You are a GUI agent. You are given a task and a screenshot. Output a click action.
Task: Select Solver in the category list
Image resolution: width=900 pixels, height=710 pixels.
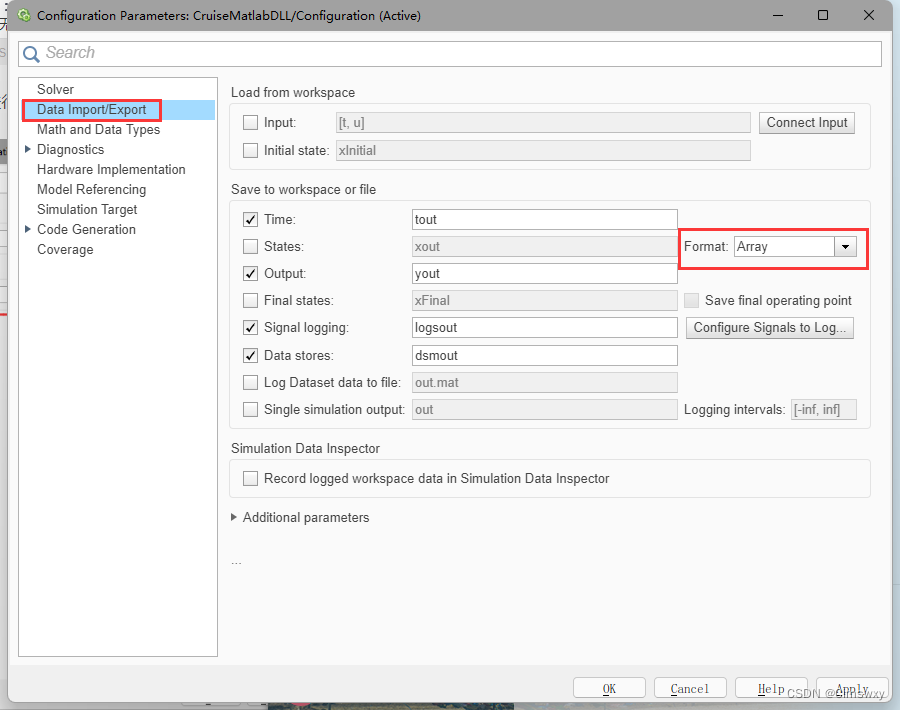[x=56, y=89]
